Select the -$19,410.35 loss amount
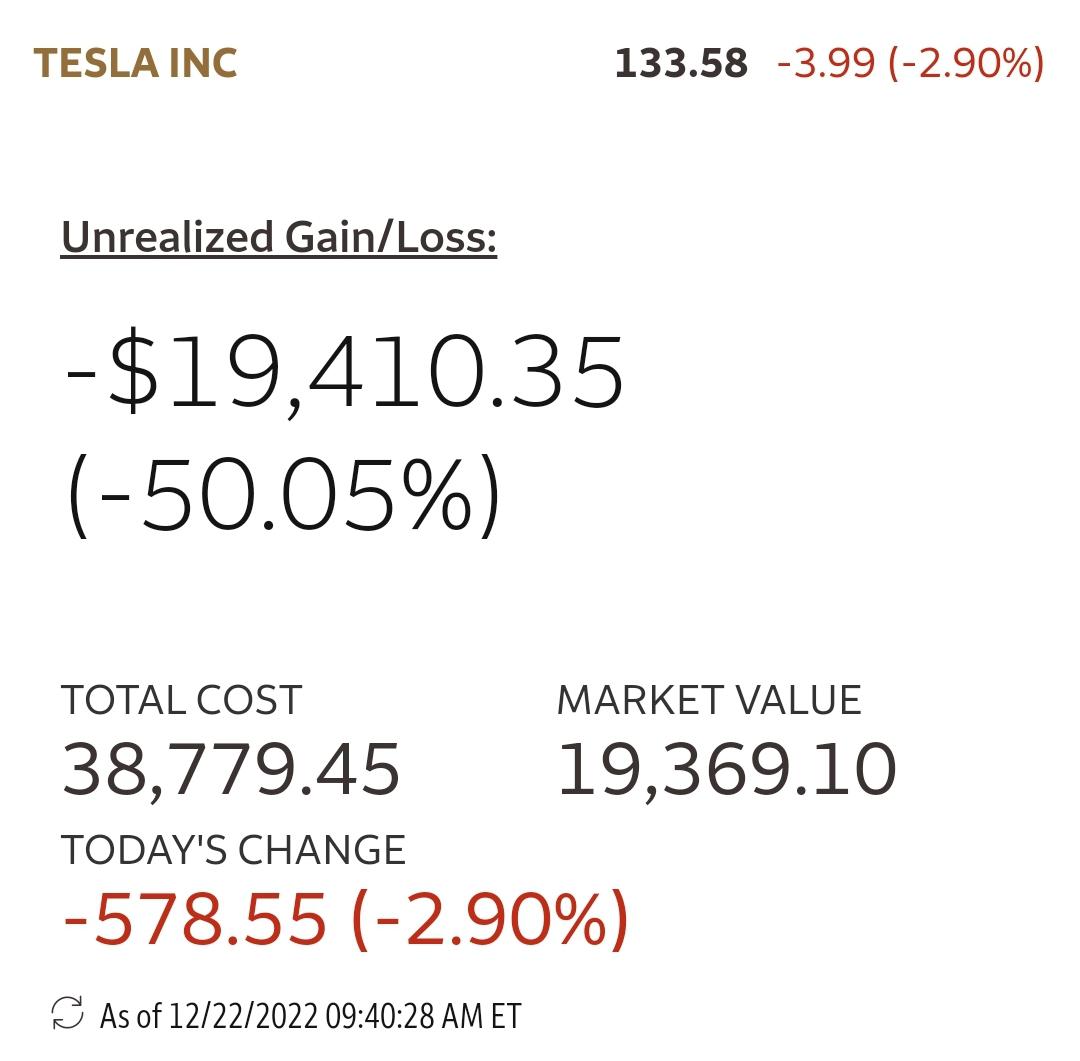 coord(345,375)
